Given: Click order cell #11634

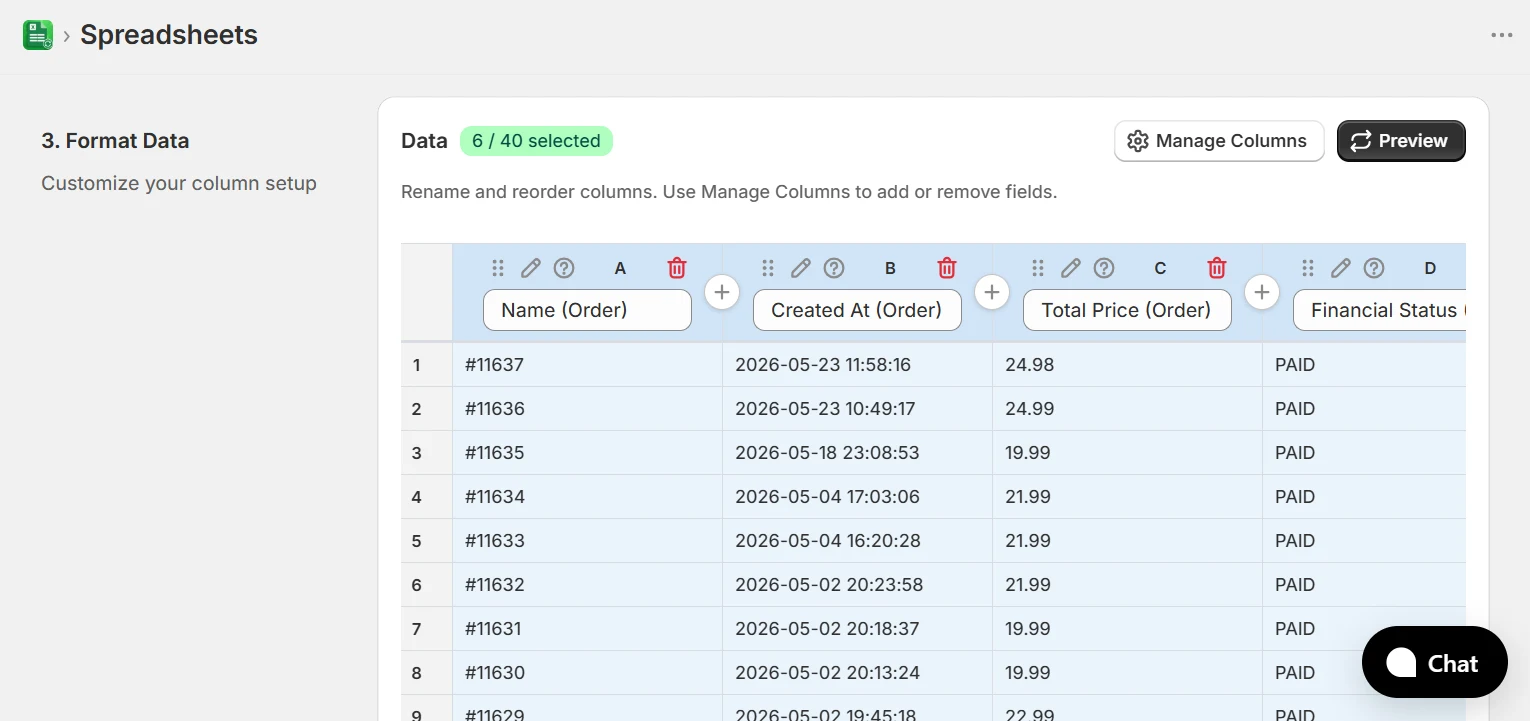Looking at the screenshot, I should point(587,497).
